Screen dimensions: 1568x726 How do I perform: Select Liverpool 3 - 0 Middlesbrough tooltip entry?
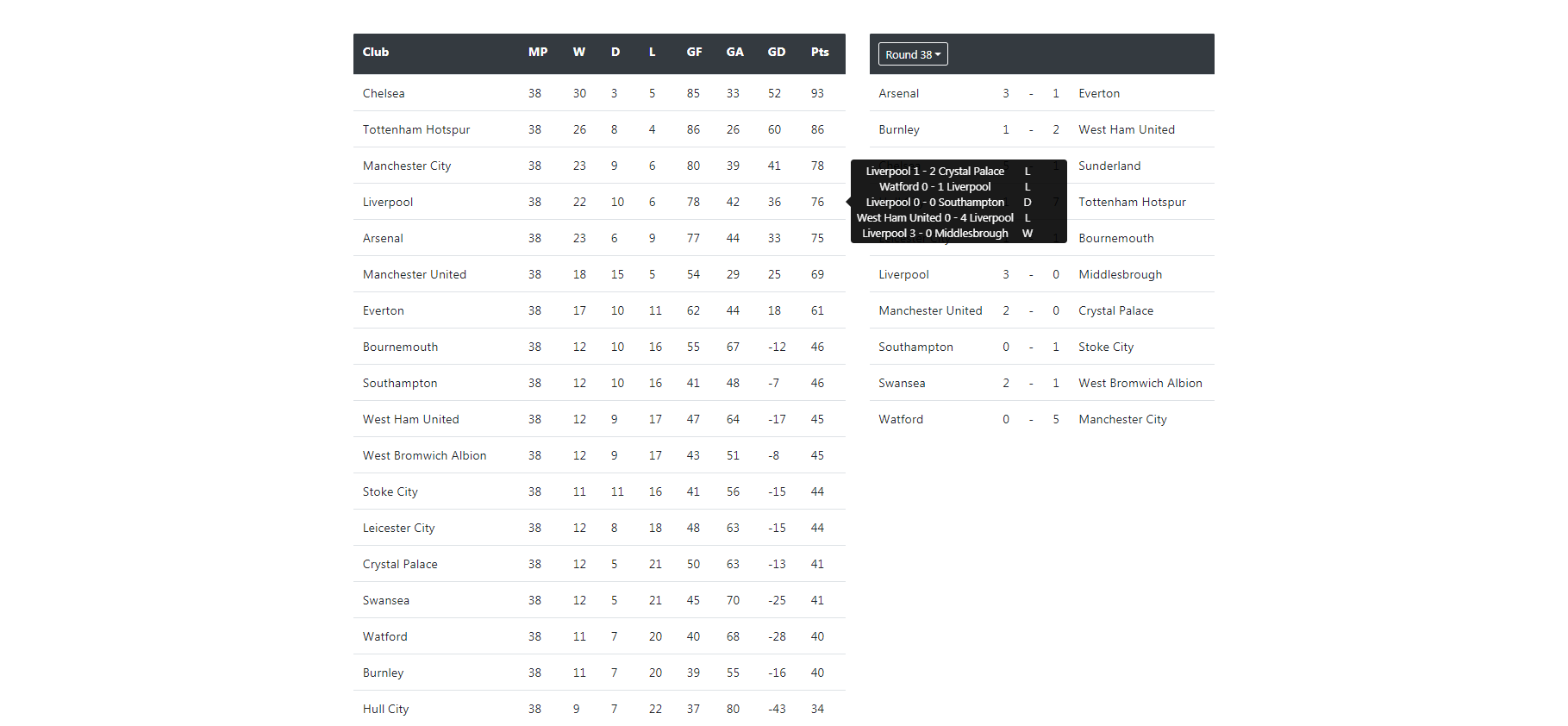click(935, 233)
